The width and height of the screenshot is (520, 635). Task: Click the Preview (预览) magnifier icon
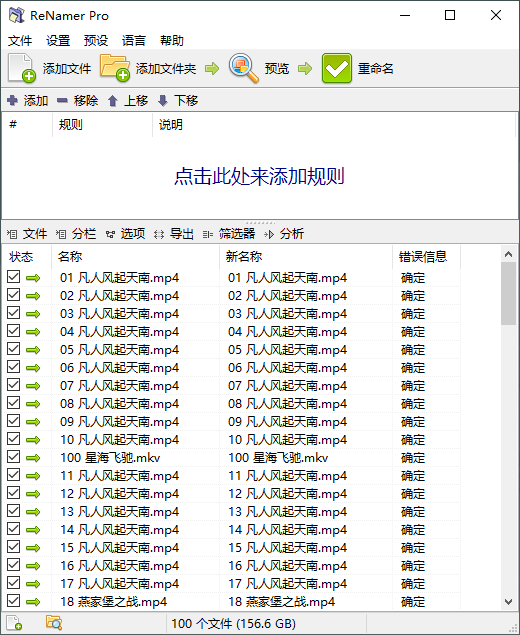pos(243,68)
